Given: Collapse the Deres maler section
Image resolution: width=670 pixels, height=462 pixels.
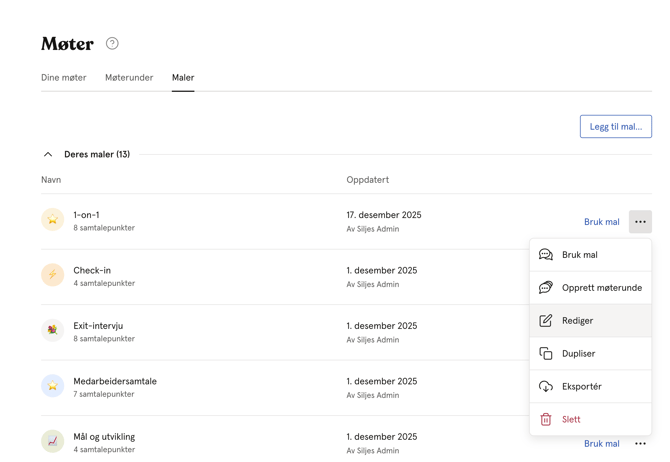Looking at the screenshot, I should 48,154.
